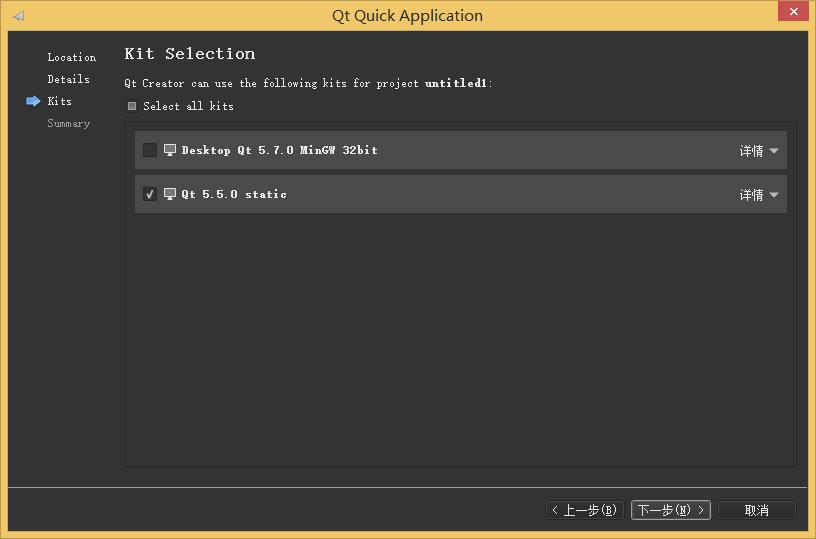
Task: Go to the Details wizard step
Action: click(68, 79)
